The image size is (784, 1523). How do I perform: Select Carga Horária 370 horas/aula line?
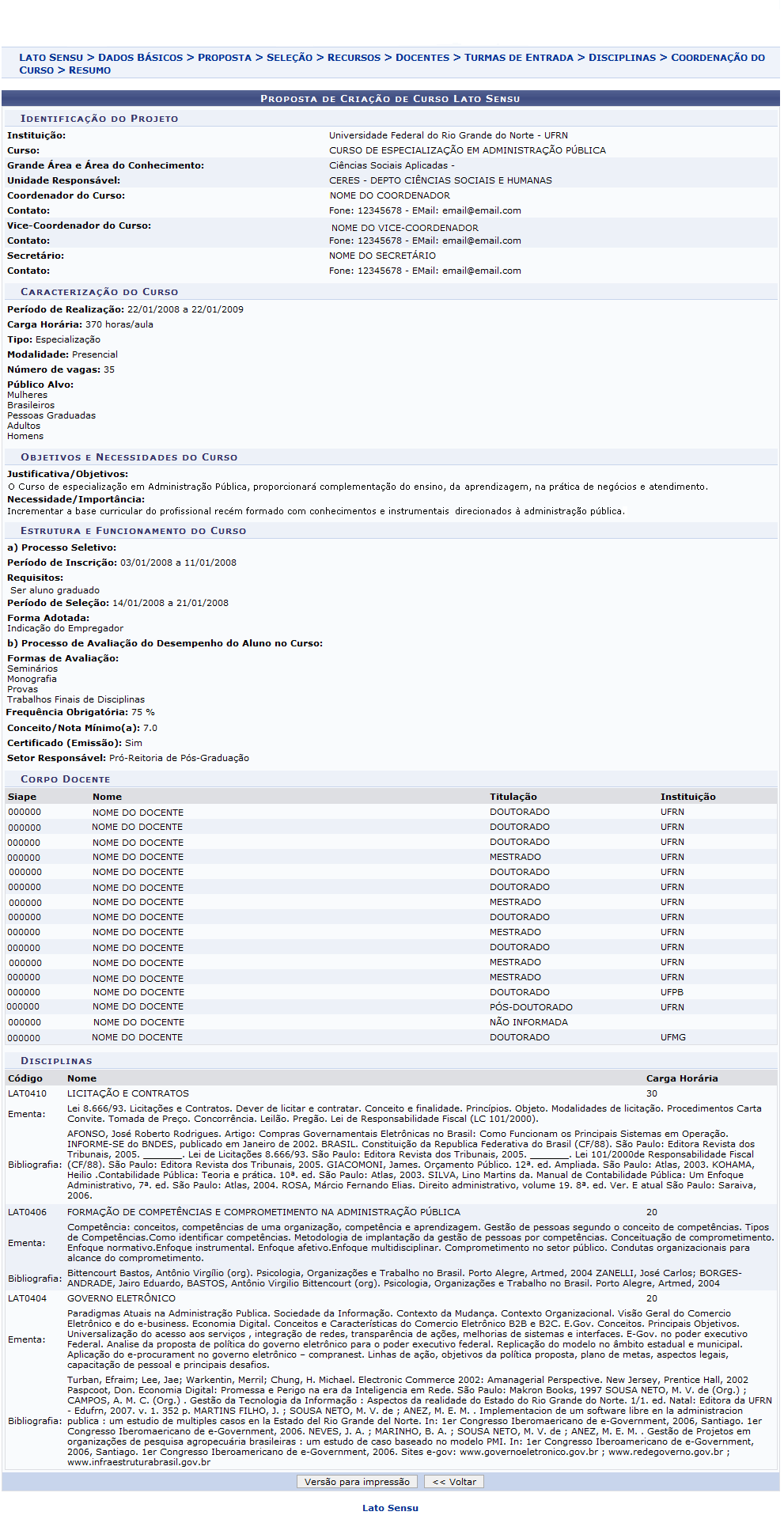point(80,324)
